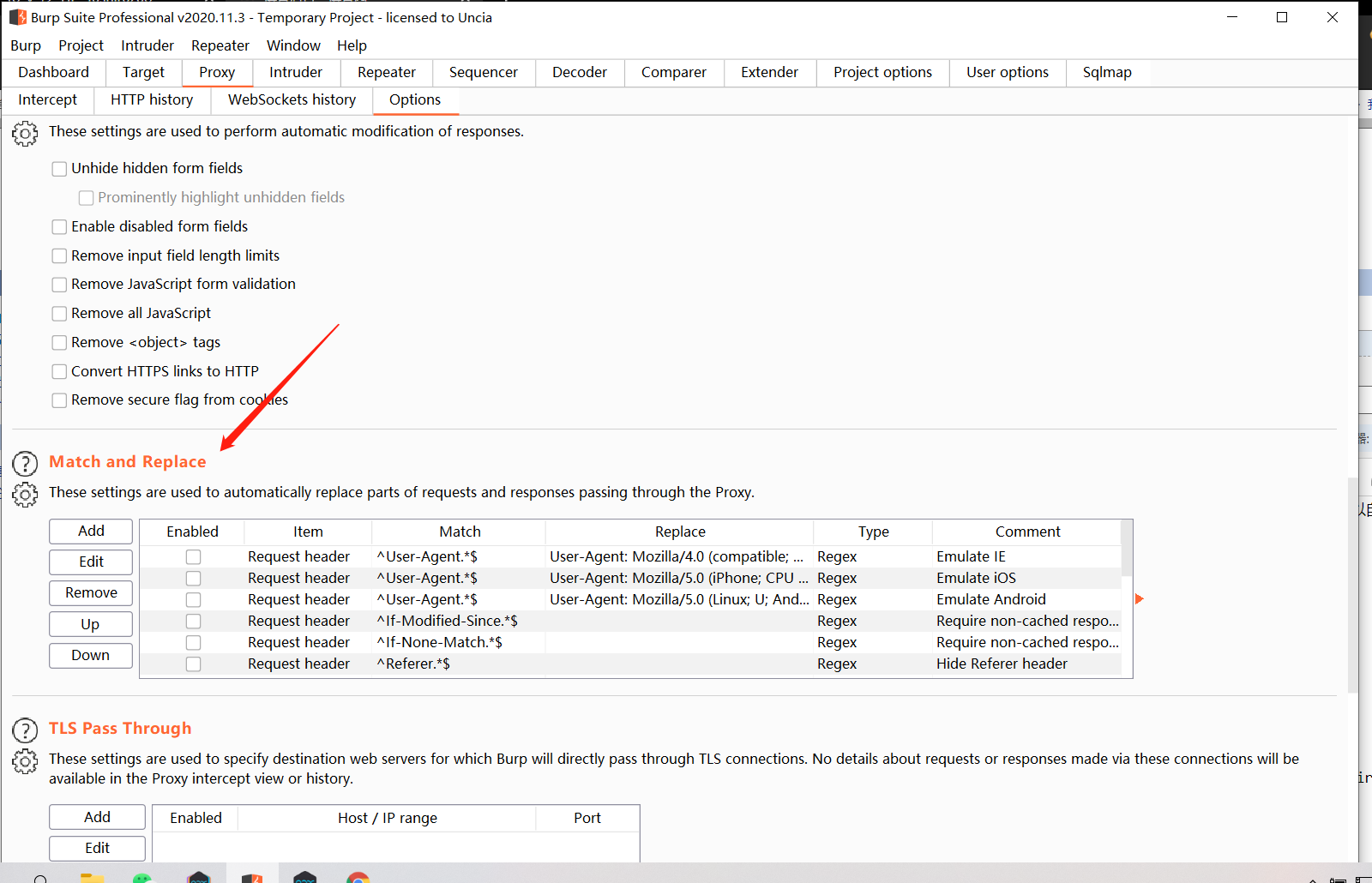
Task: Click the Burp Suite icon in the taskbar
Action: coord(252,877)
